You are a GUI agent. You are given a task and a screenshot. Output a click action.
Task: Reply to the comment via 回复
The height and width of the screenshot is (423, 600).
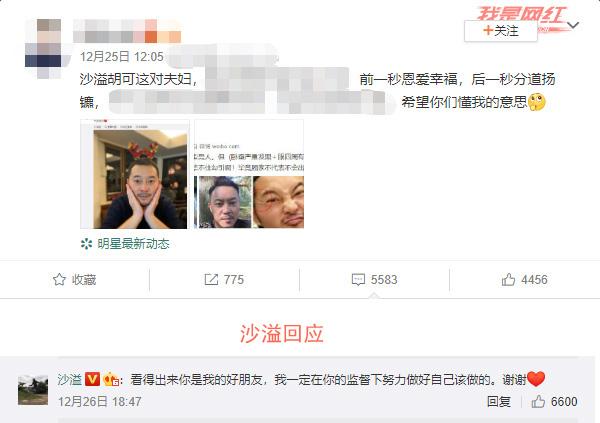pyautogui.click(x=499, y=402)
